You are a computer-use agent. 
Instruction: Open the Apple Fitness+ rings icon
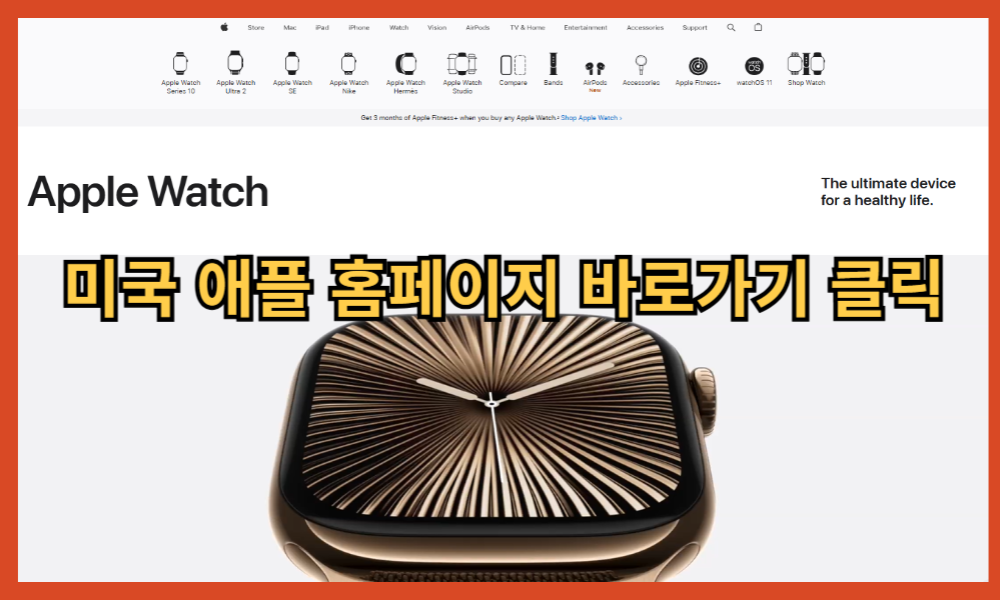point(698,66)
